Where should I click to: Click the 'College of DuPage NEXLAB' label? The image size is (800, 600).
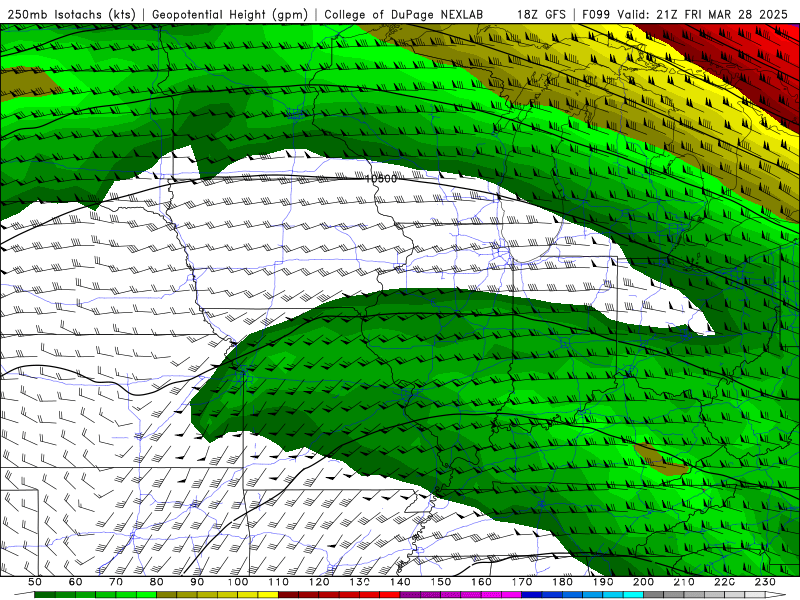coord(404,14)
